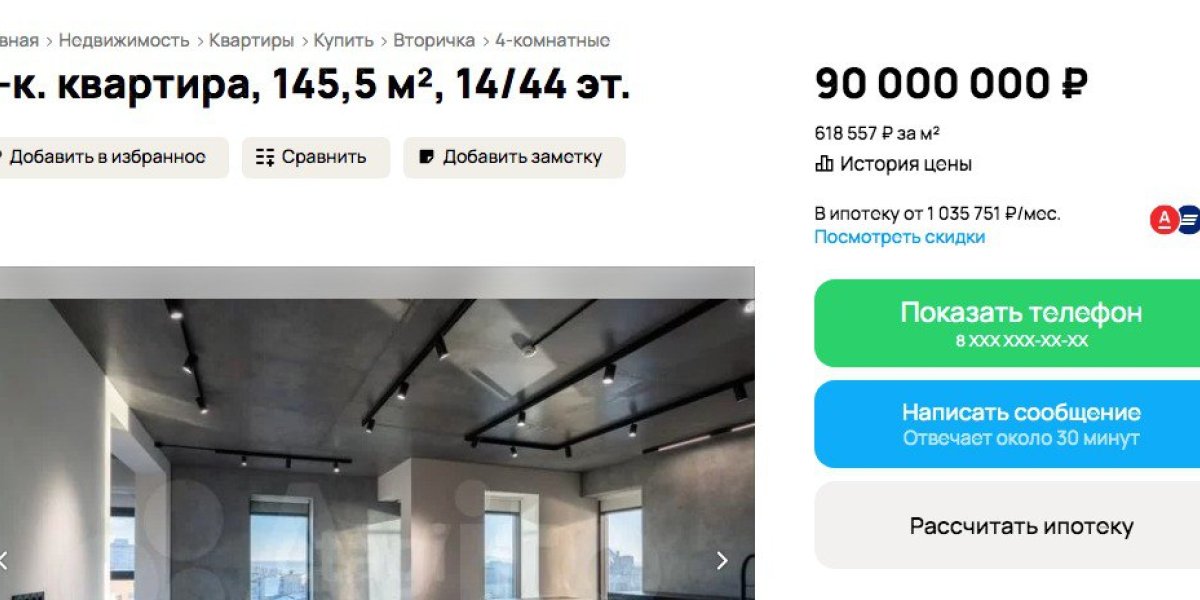Go to Квартиры breadcrumb category
This screenshot has height=600, width=1200.
point(251,41)
